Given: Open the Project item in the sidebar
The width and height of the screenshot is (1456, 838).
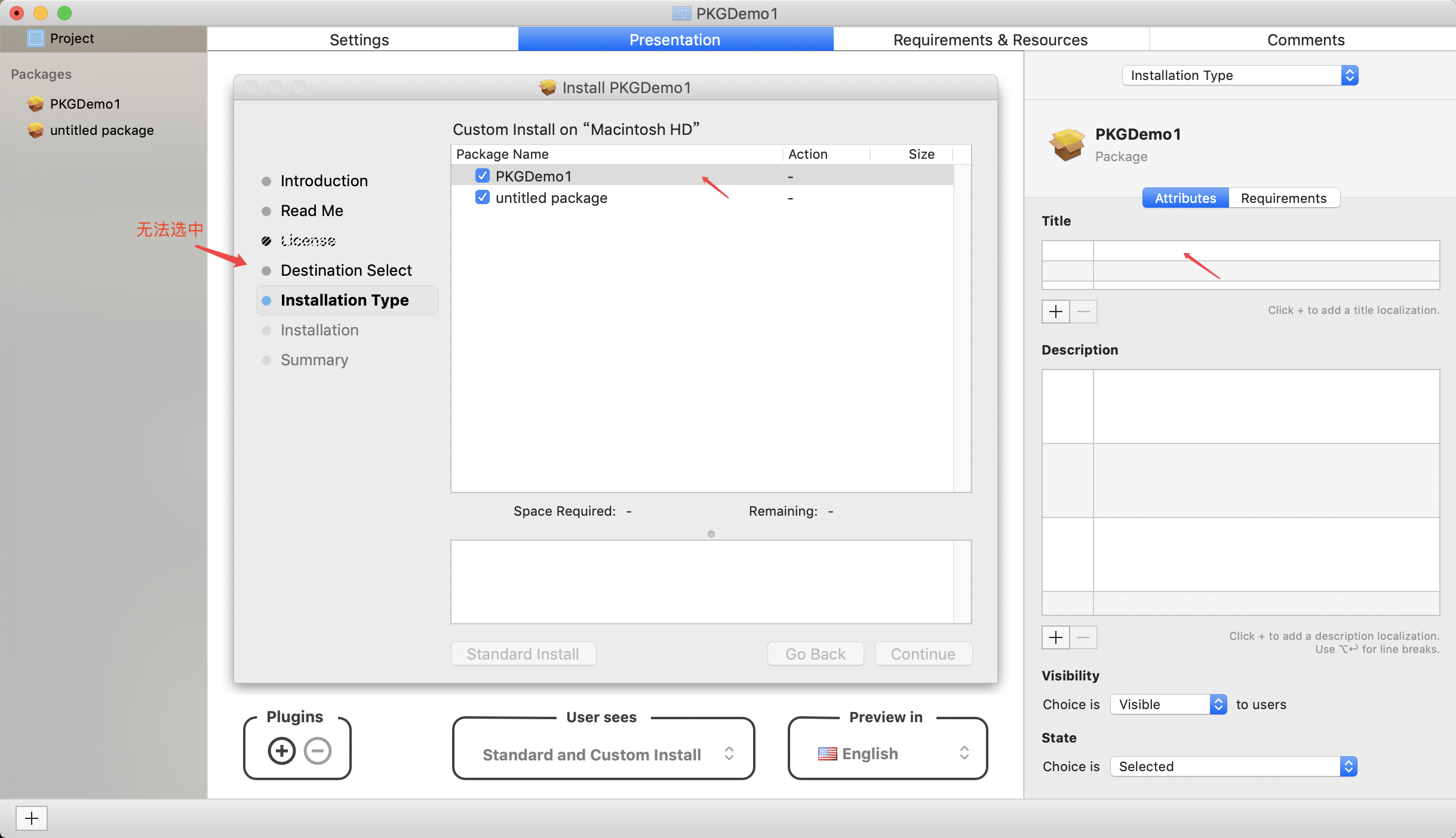Looking at the screenshot, I should coord(71,38).
